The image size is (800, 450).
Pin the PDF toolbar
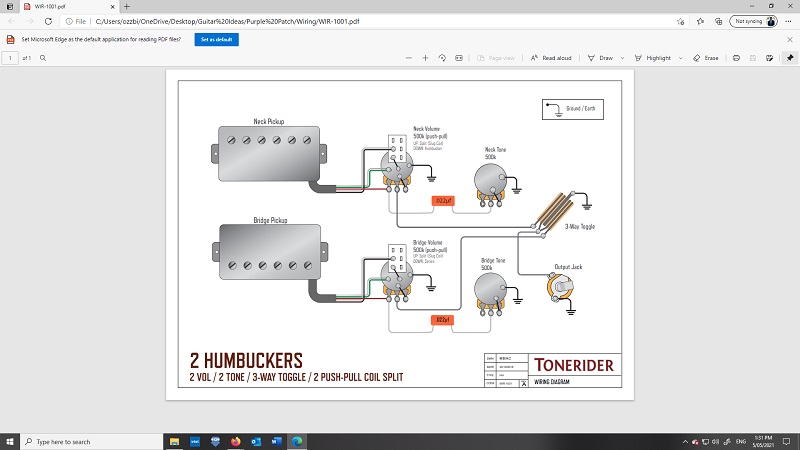[790, 58]
